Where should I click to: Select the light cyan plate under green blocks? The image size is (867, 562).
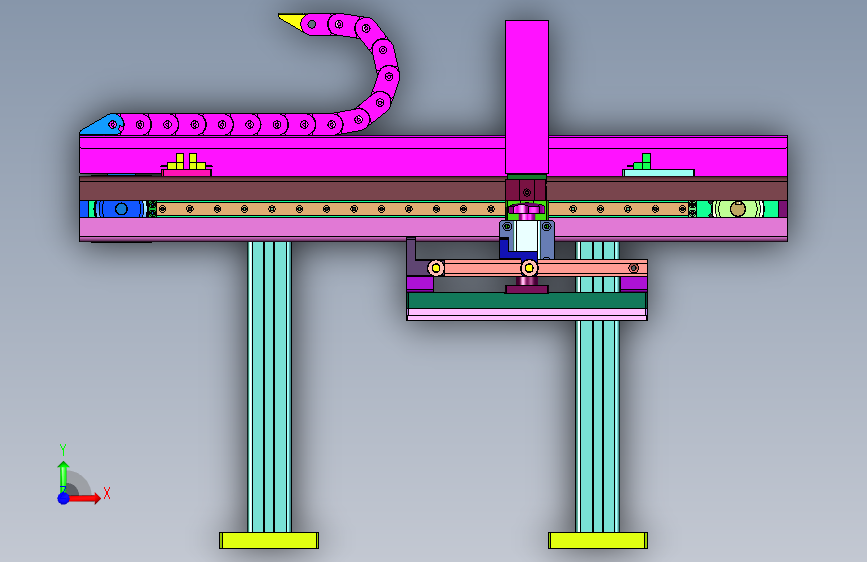[659, 173]
